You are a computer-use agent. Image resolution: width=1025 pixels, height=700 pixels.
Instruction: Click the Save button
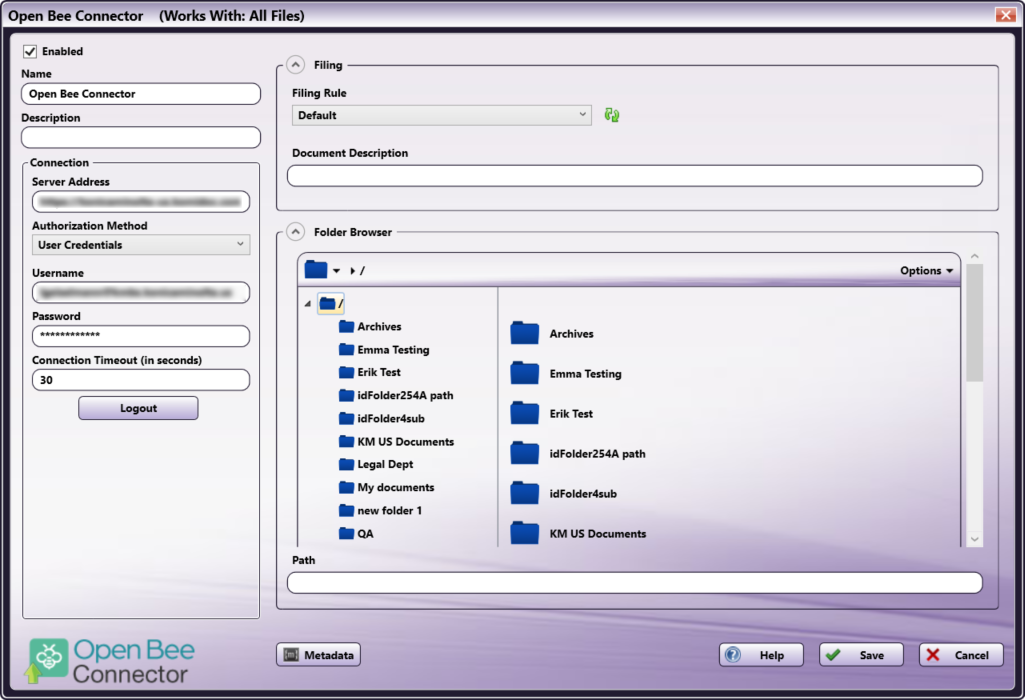861,655
